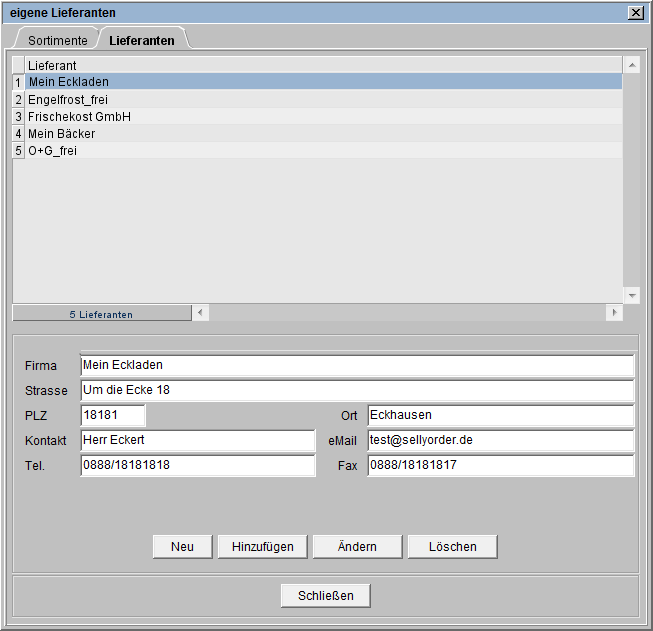653x631 pixels.
Task: Select supplier Engelfrost_frei in list
Action: point(68,99)
